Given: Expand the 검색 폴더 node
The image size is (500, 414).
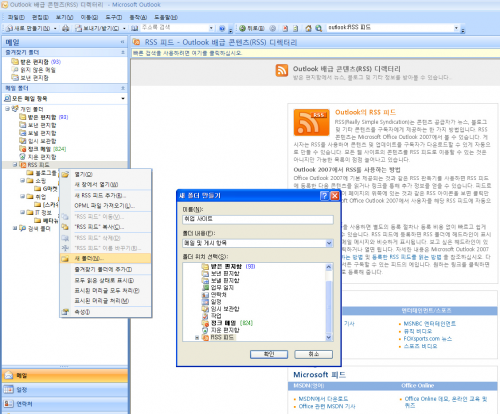Looking at the screenshot, I should [15, 228].
